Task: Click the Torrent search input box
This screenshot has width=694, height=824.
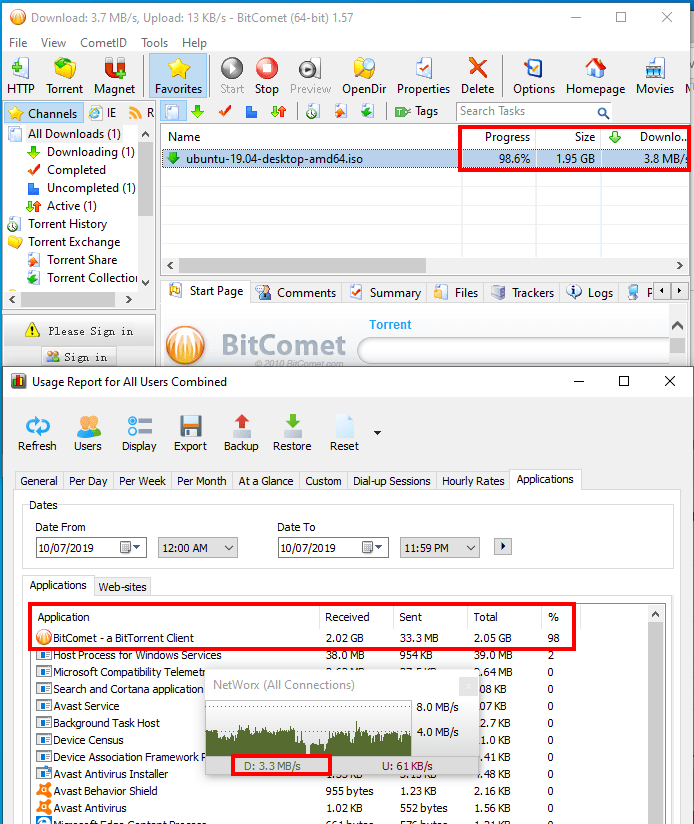Action: (515, 351)
